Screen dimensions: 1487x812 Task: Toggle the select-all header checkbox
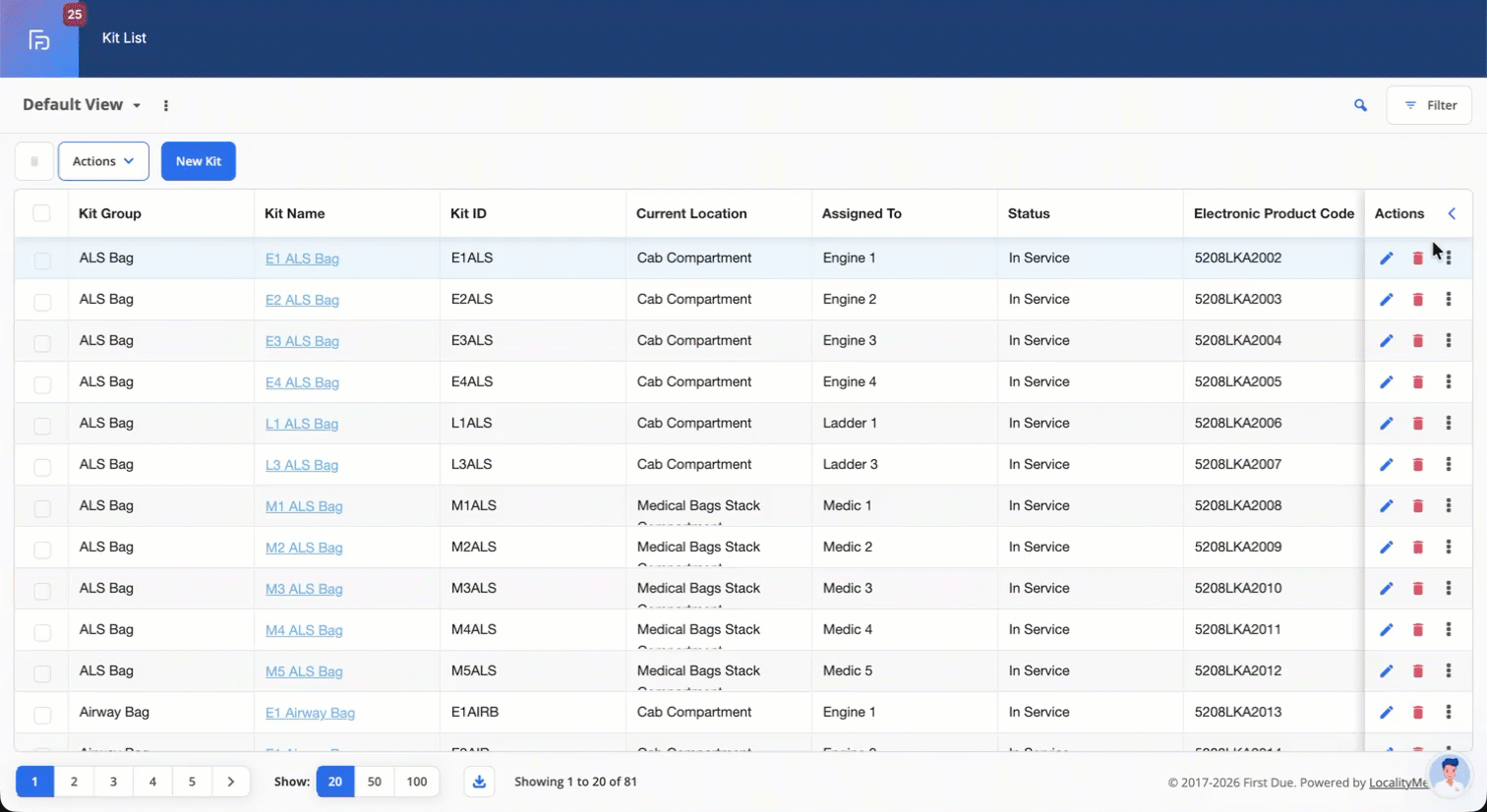pyautogui.click(x=41, y=213)
